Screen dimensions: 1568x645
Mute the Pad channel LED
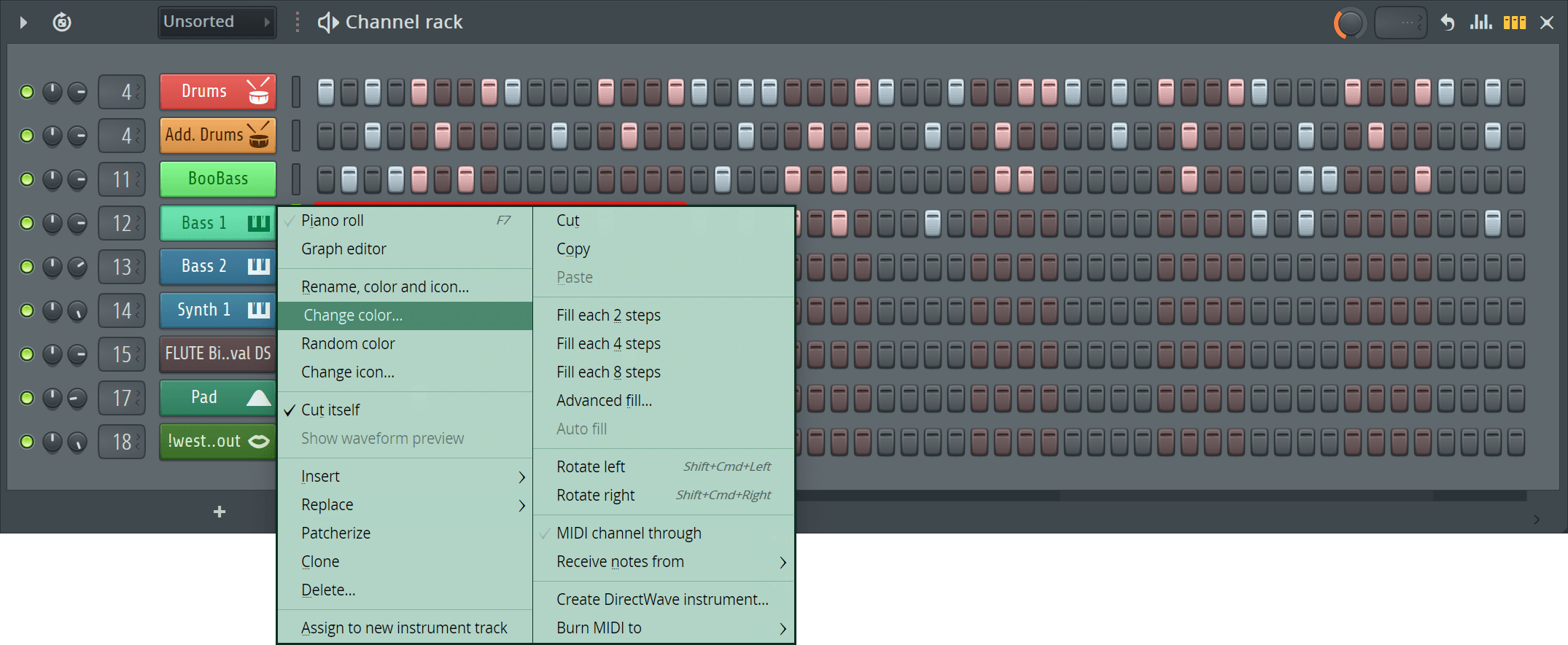coord(27,398)
